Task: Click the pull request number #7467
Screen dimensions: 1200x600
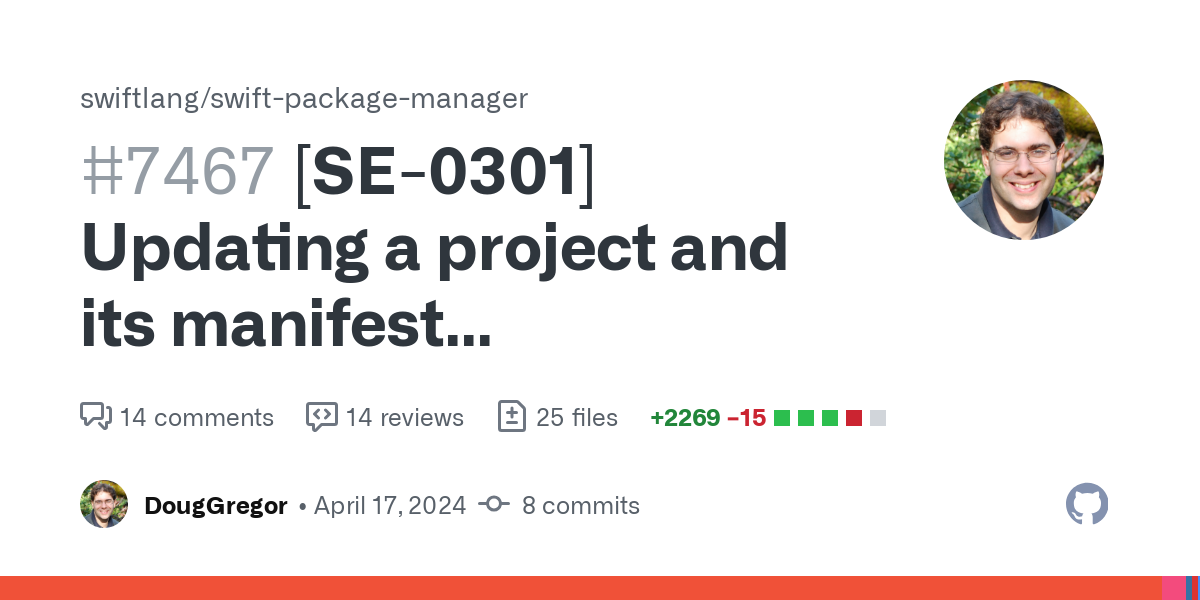Action: 178,171
